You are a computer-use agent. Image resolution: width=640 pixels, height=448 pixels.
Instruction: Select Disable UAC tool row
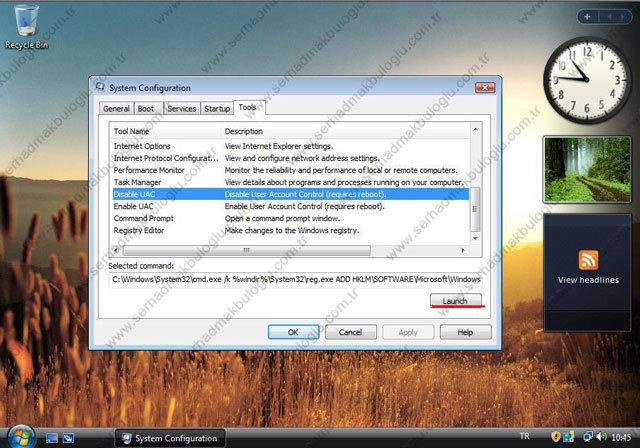[x=291, y=194]
